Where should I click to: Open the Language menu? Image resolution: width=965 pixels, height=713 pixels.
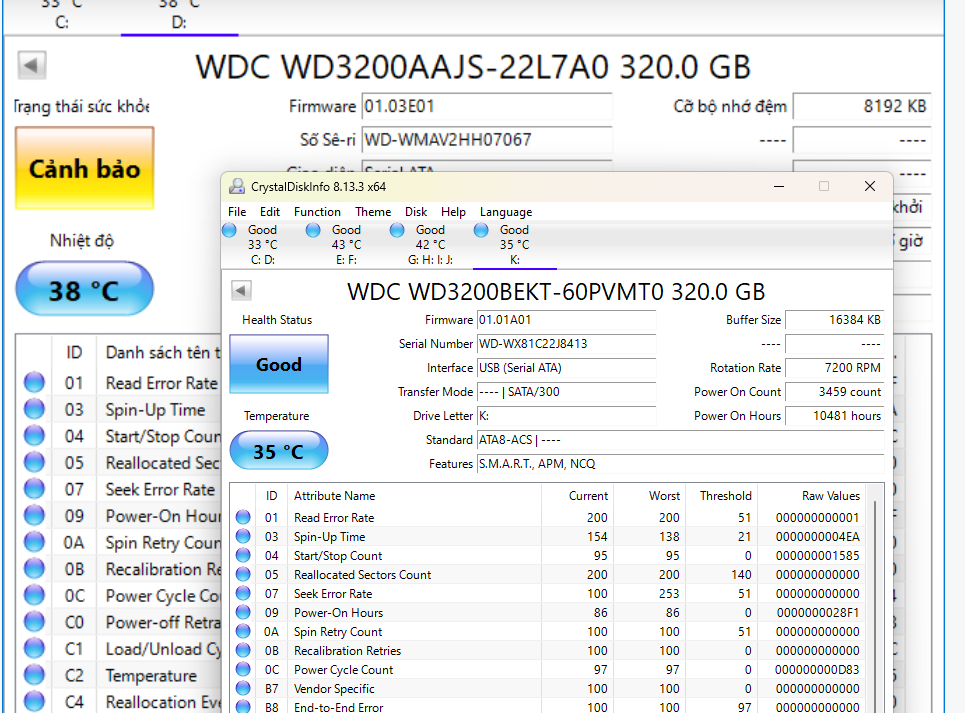point(506,212)
